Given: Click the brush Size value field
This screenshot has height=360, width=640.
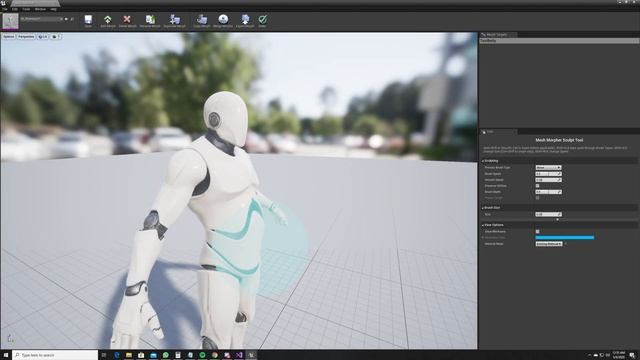Looking at the screenshot, I should click(548, 214).
